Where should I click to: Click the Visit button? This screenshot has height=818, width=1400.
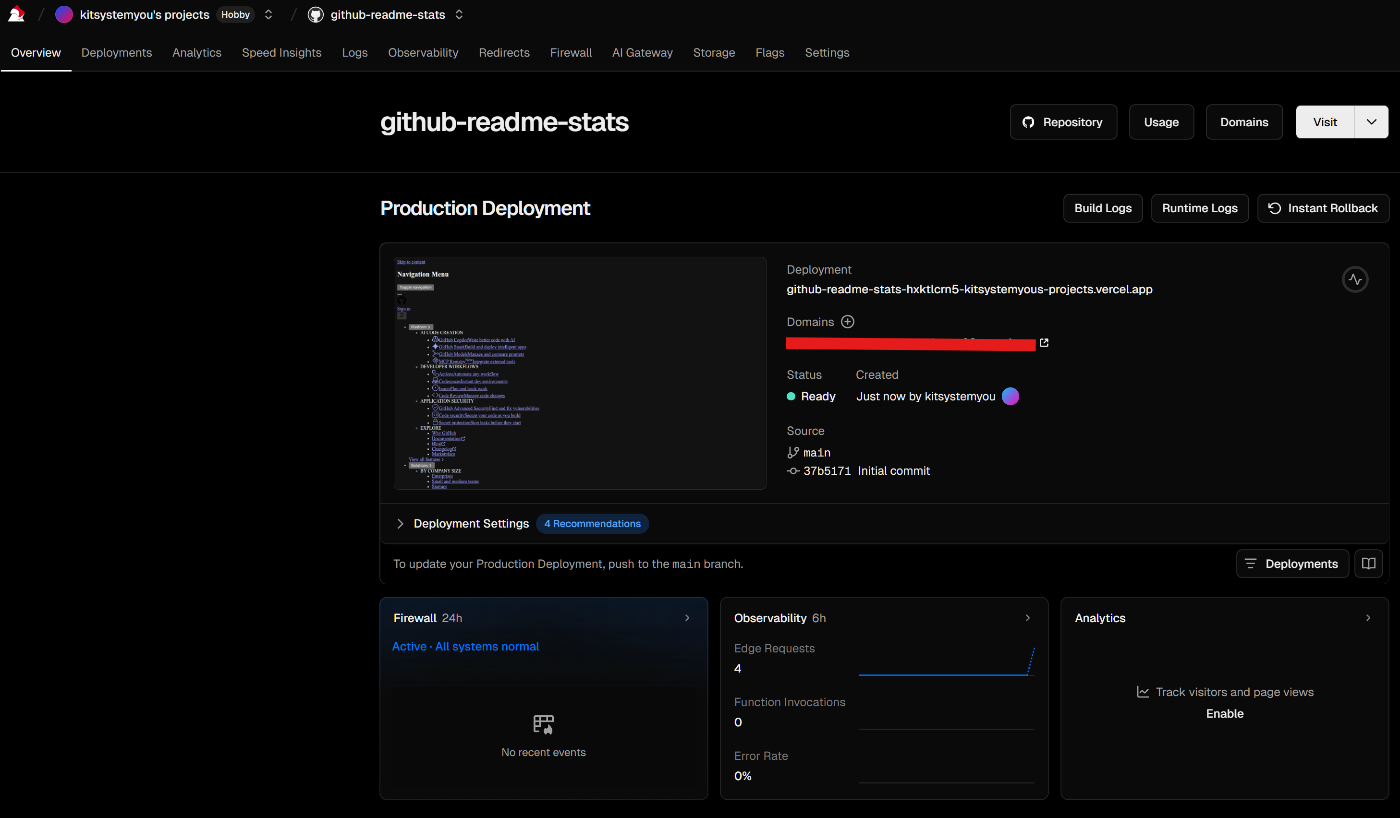(x=1325, y=122)
